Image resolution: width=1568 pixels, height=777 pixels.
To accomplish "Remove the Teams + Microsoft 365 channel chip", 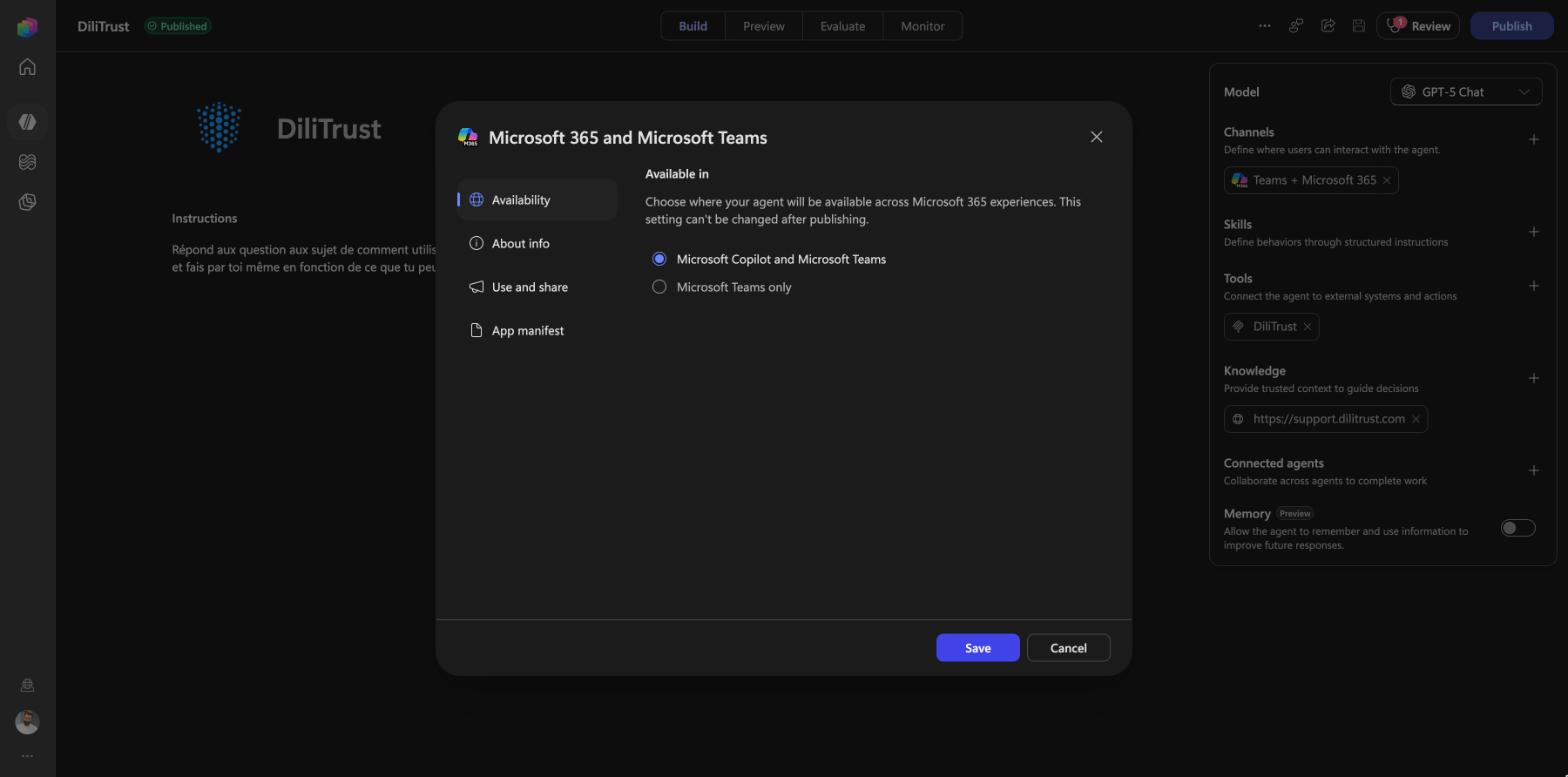I will (1386, 180).
